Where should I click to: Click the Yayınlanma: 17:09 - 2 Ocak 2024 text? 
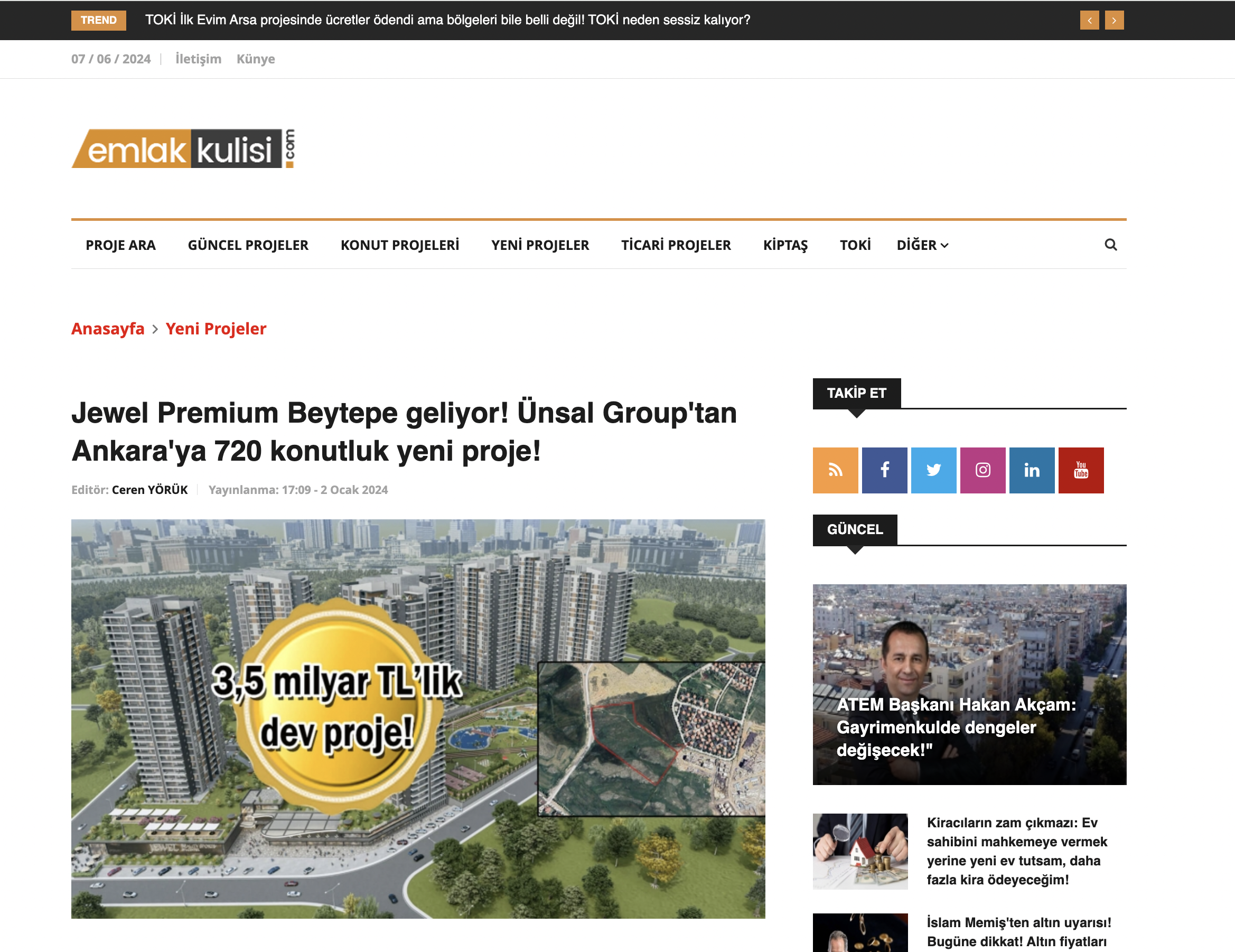tap(298, 490)
